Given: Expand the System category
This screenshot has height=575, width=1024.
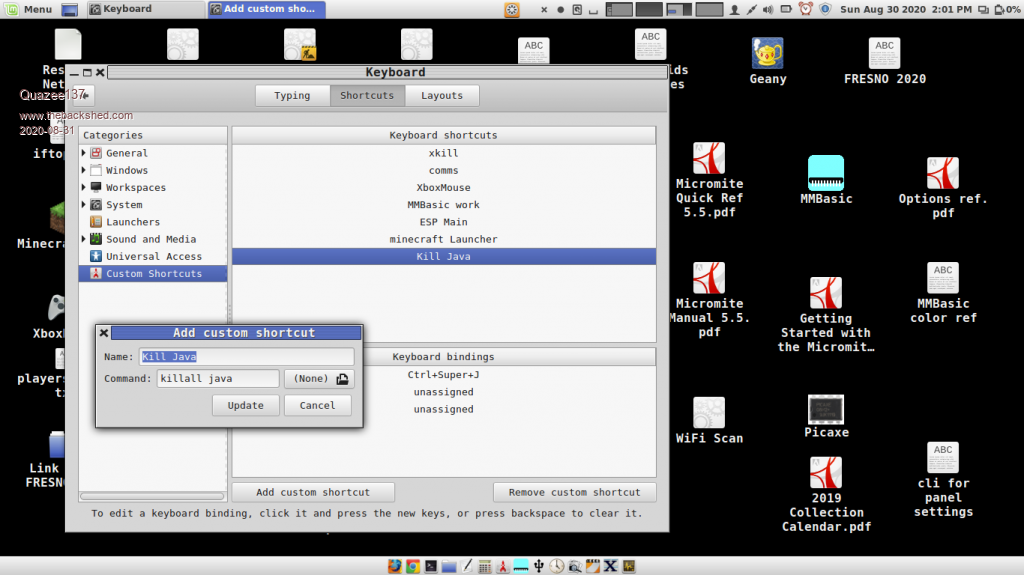Looking at the screenshot, I should [x=84, y=205].
